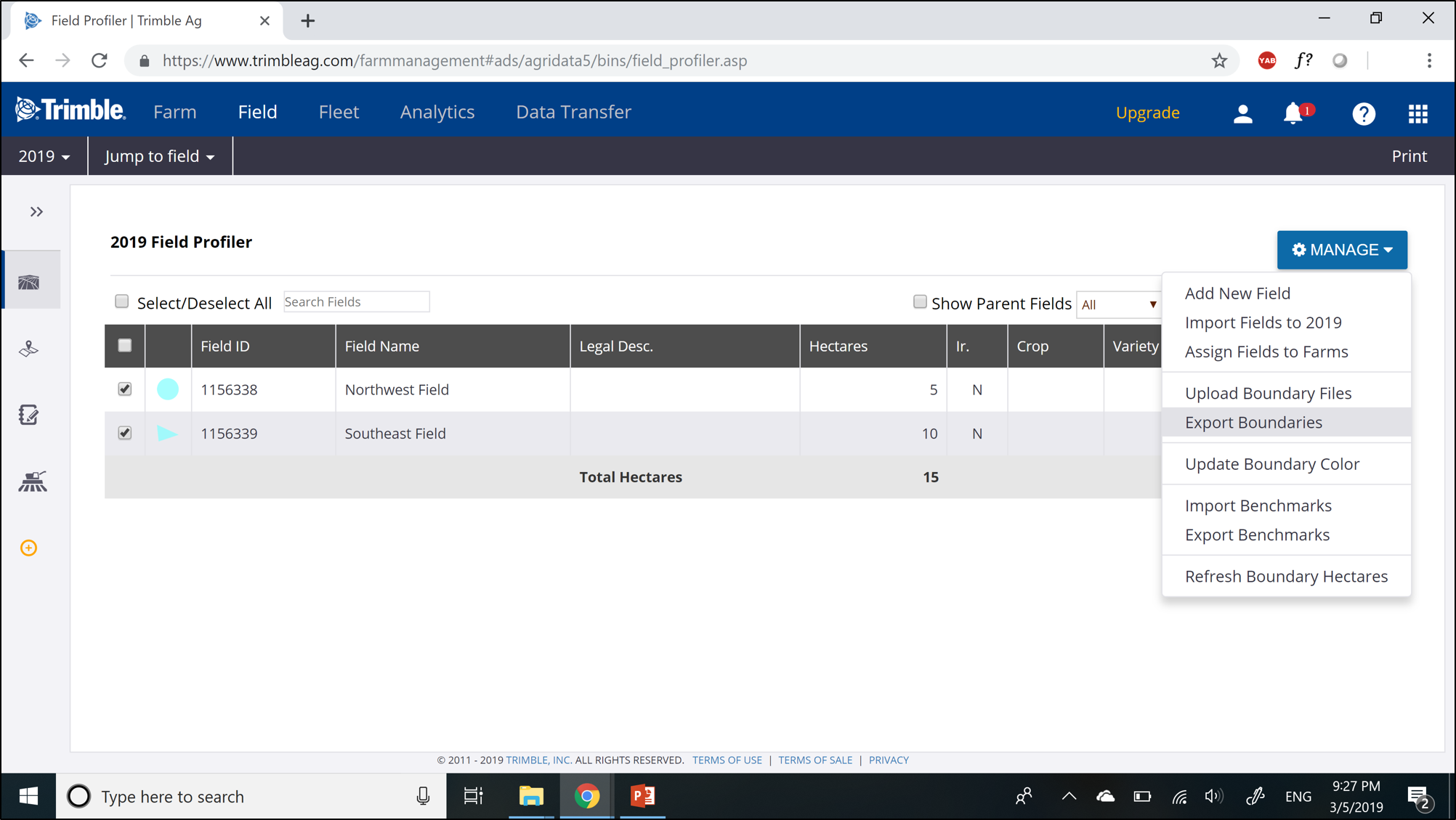The image size is (1456, 820).
Task: Bookmark this page with star icon
Action: 1219,61
